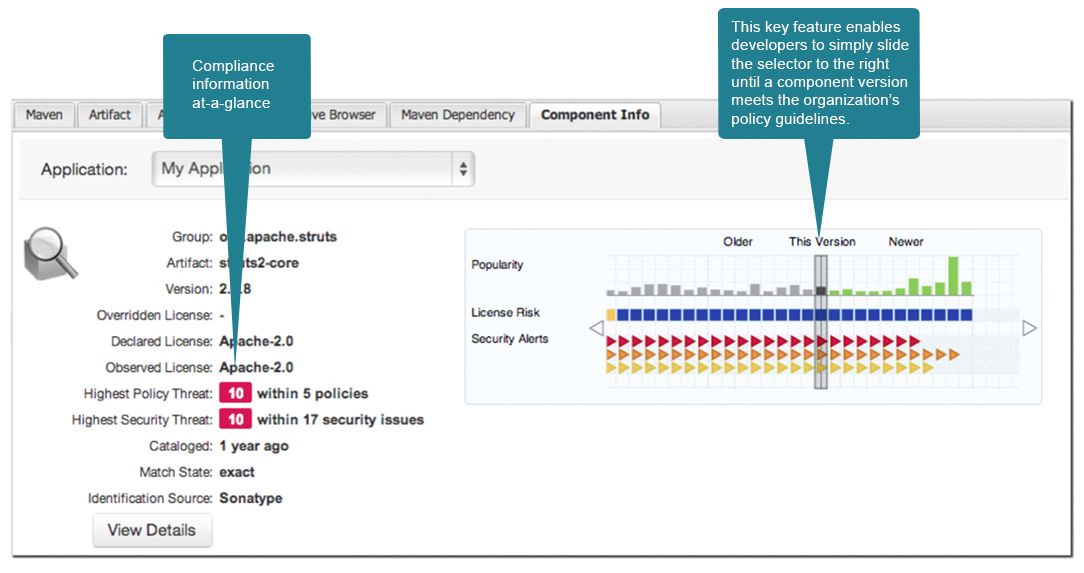Viewport: 1084px width, 573px height.
Task: Click the rightmost red Security Alerts triangle
Action: point(913,341)
